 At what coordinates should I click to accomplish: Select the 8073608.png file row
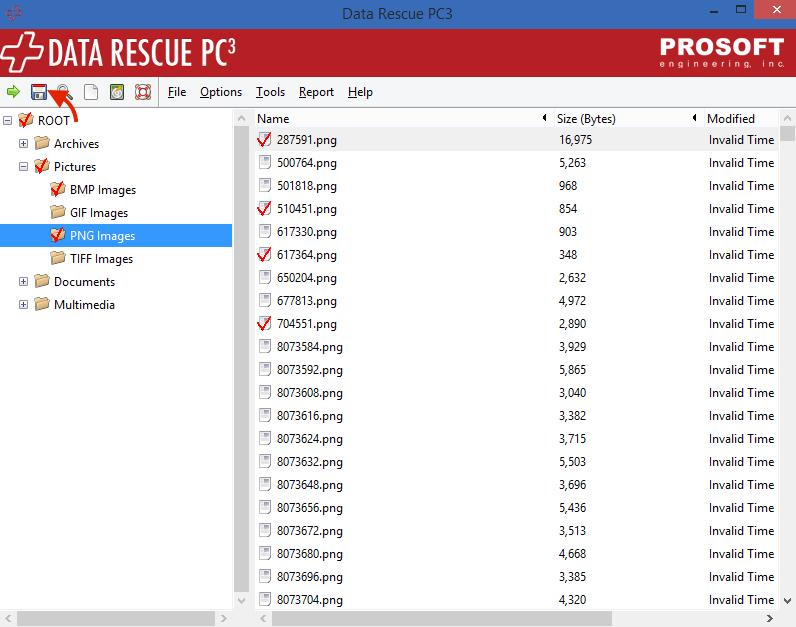pyautogui.click(x=516, y=392)
